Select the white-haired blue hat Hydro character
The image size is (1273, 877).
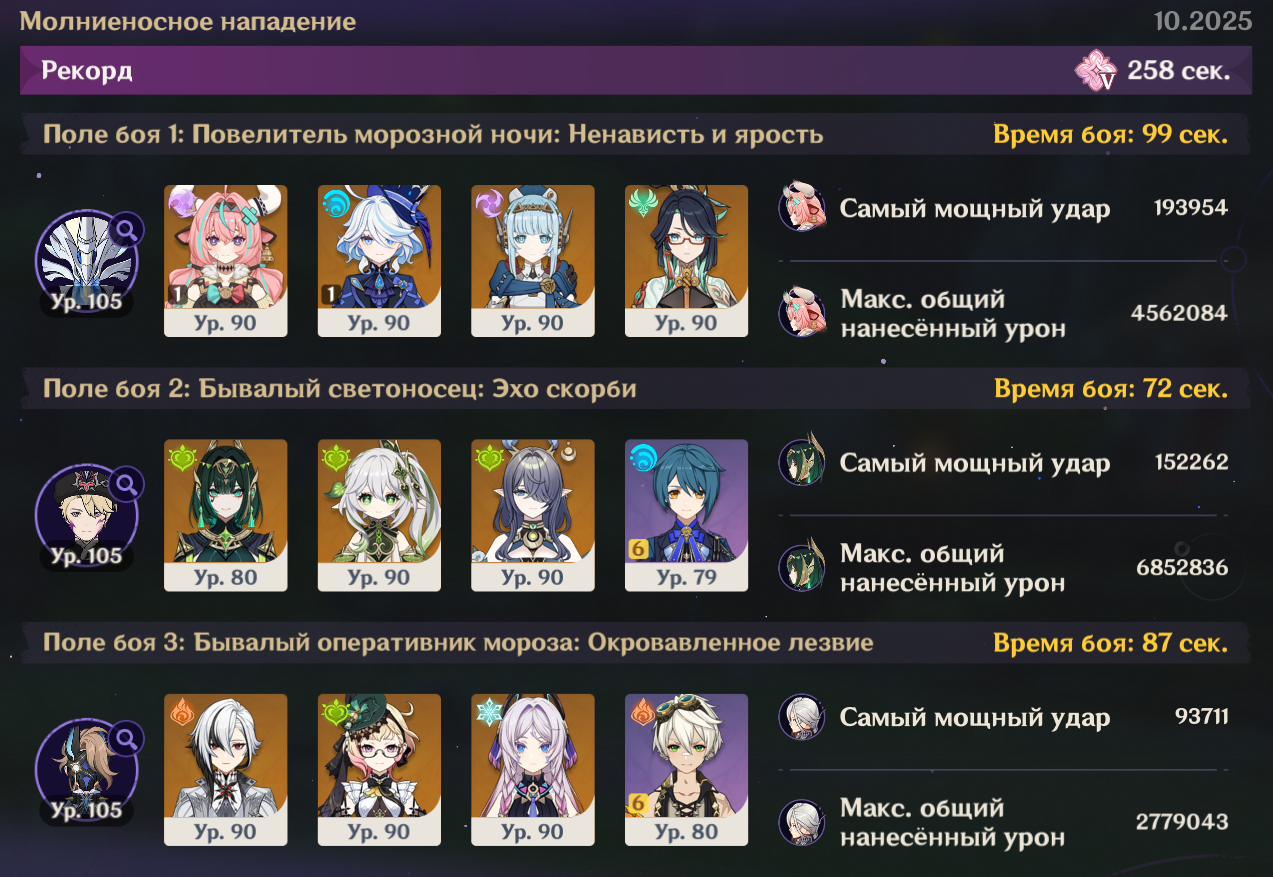[379, 261]
